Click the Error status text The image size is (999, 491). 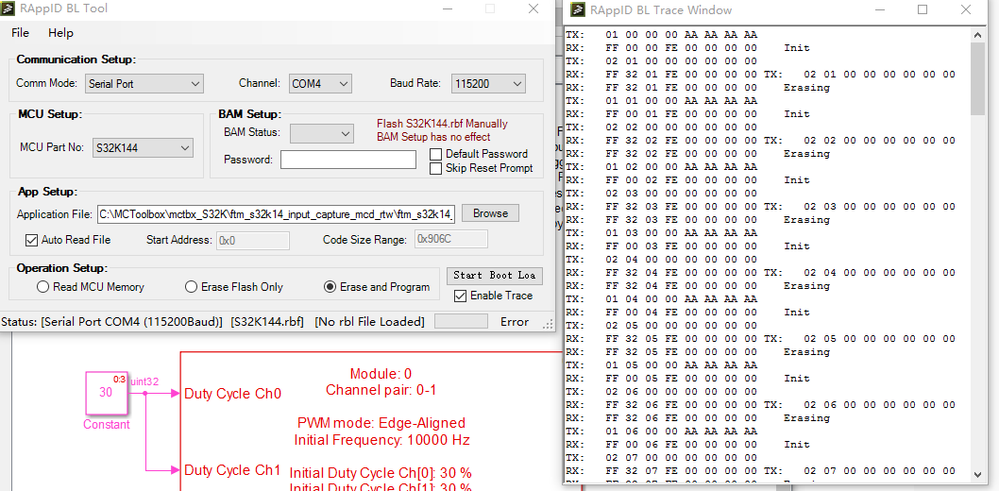pos(514,322)
